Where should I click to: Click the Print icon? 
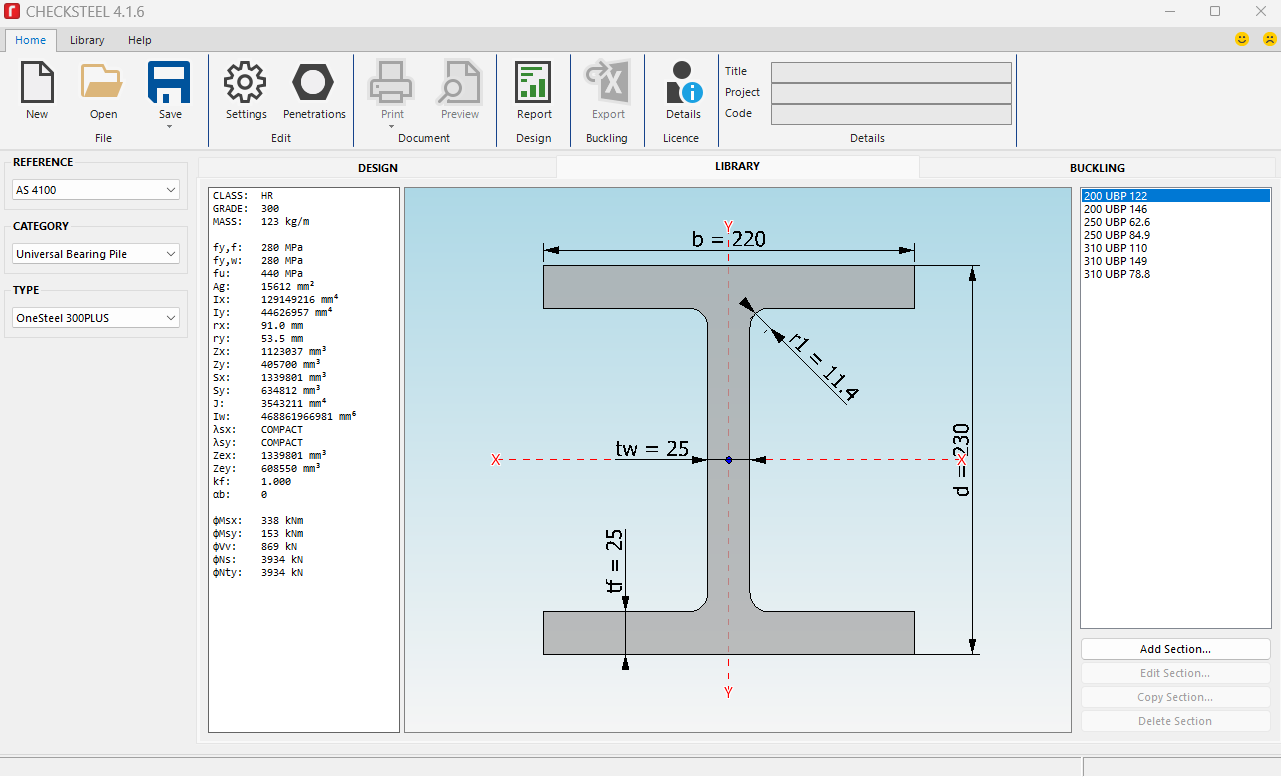[x=391, y=83]
